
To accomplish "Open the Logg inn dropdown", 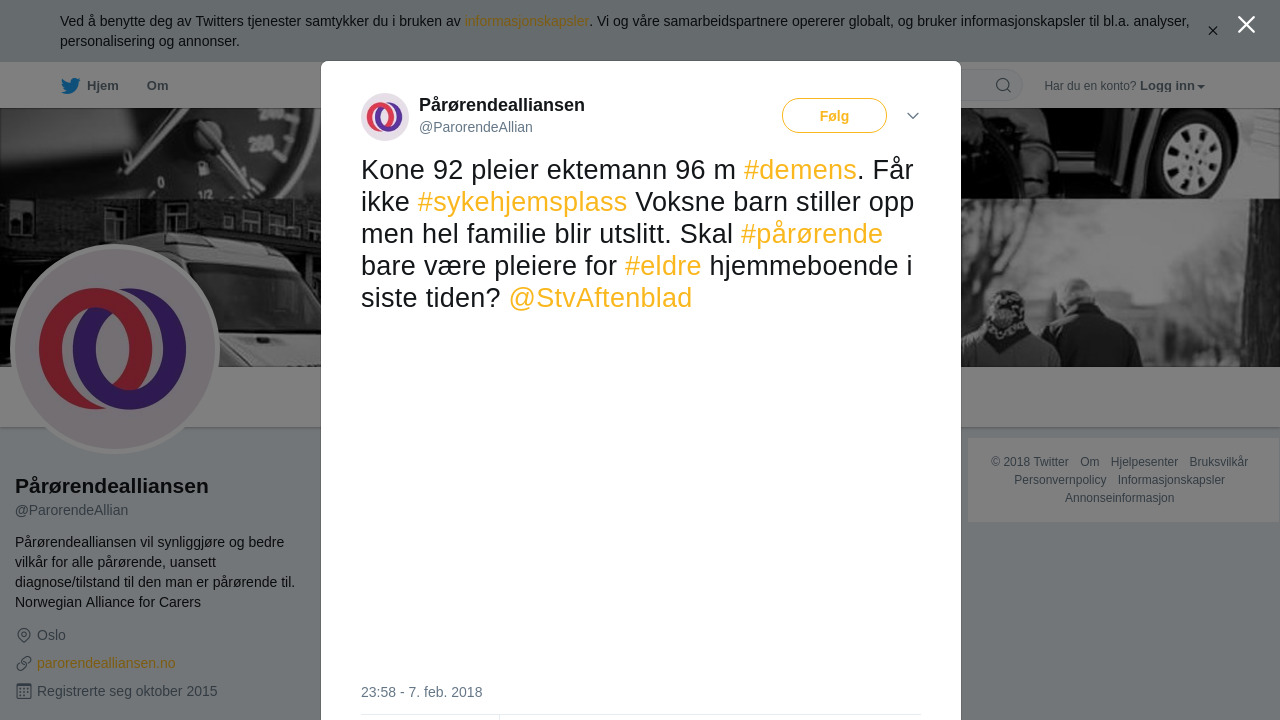I will point(1172,86).
